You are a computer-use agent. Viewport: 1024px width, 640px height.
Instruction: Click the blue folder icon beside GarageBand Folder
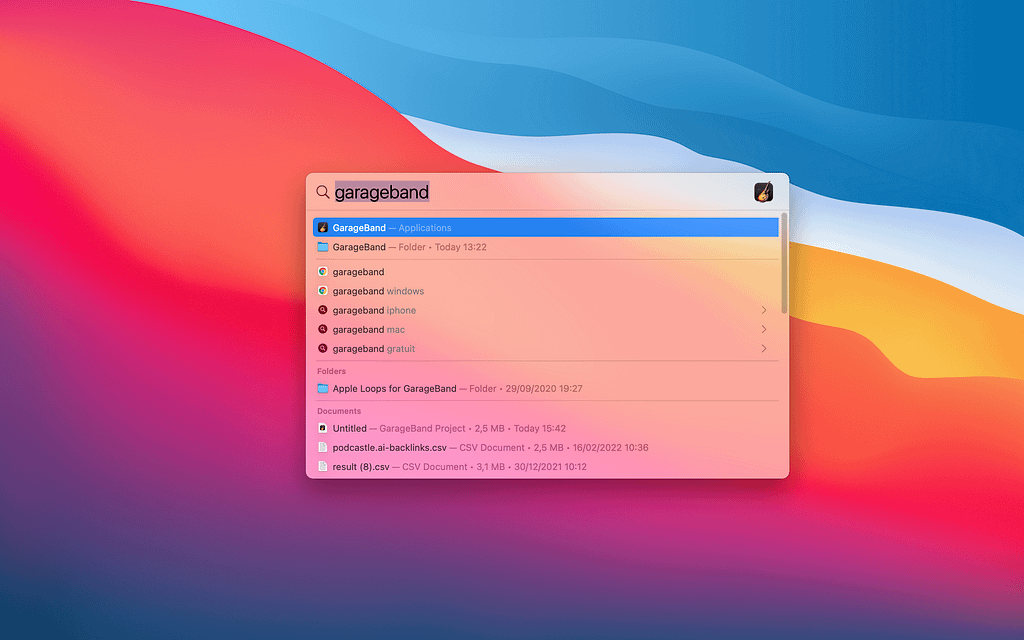click(x=323, y=247)
